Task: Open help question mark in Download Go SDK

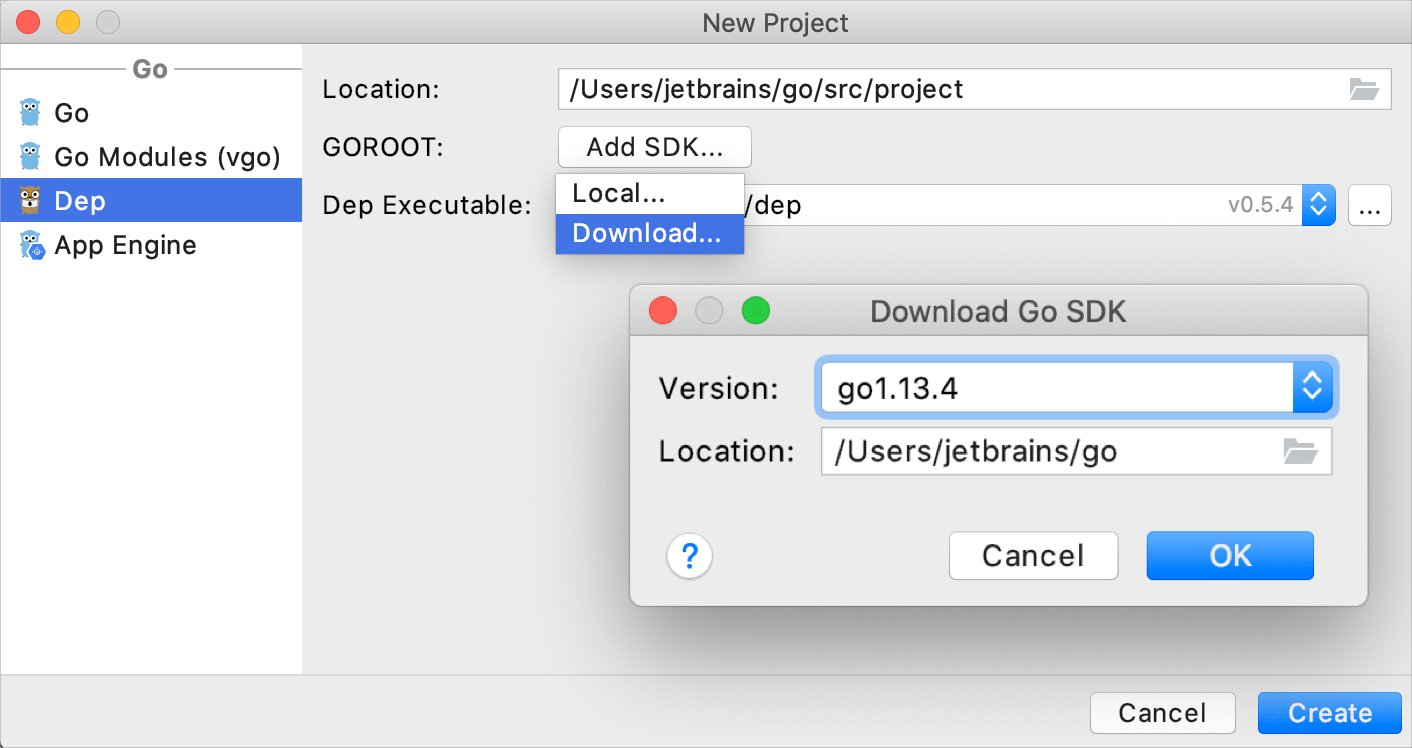Action: tap(689, 555)
